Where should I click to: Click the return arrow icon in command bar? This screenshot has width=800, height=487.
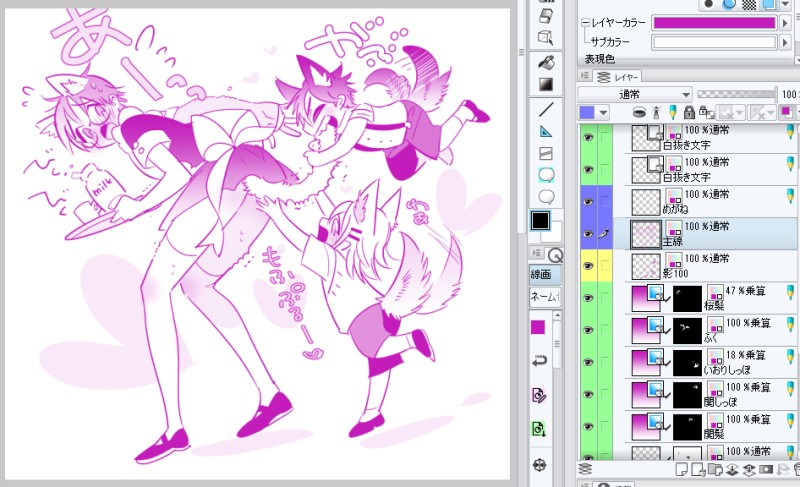pos(539,361)
